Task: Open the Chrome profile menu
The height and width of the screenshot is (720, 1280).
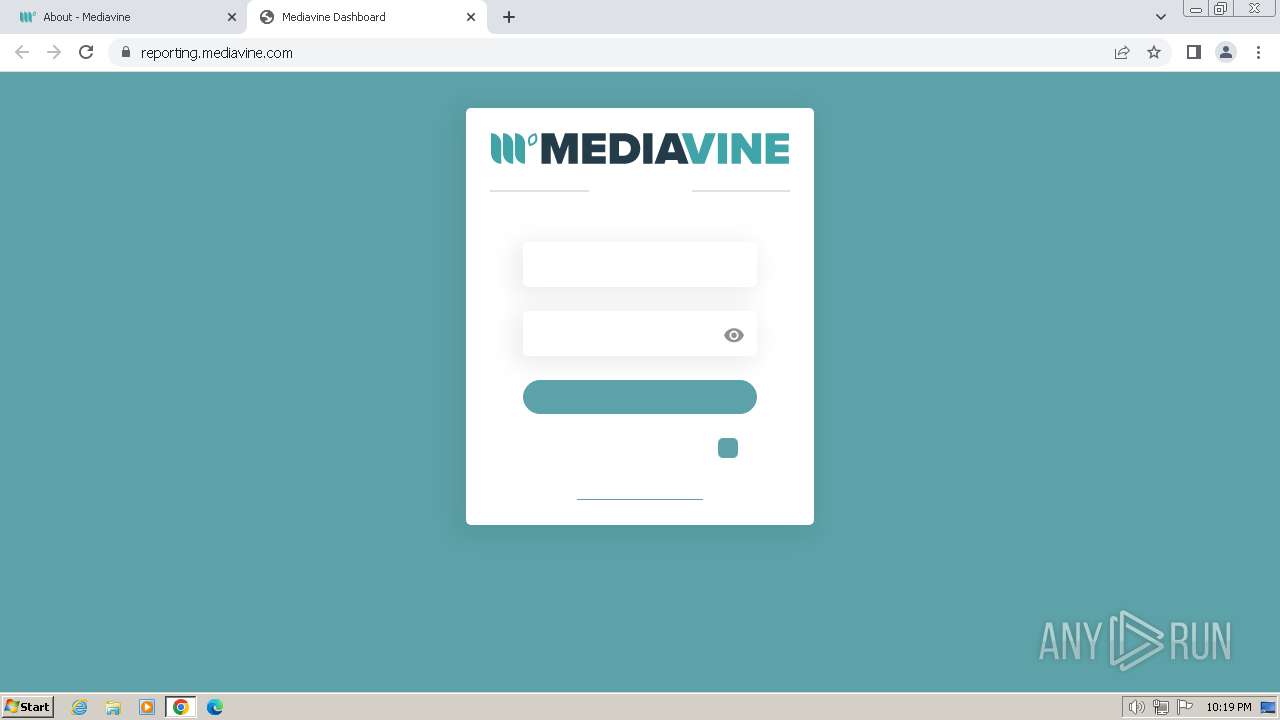Action: tap(1226, 52)
